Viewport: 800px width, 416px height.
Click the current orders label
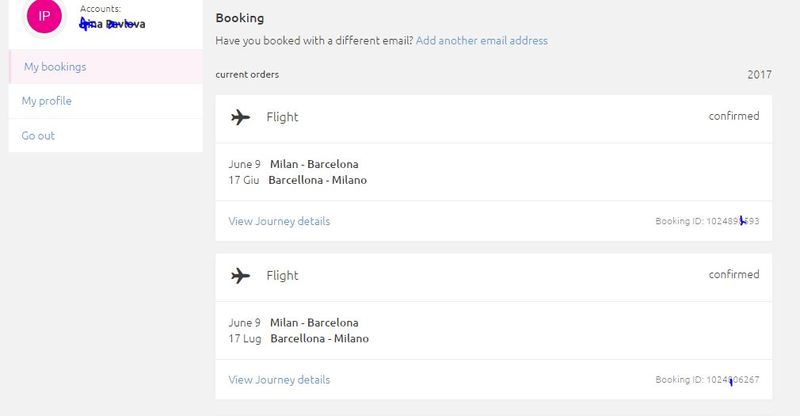coord(247,75)
